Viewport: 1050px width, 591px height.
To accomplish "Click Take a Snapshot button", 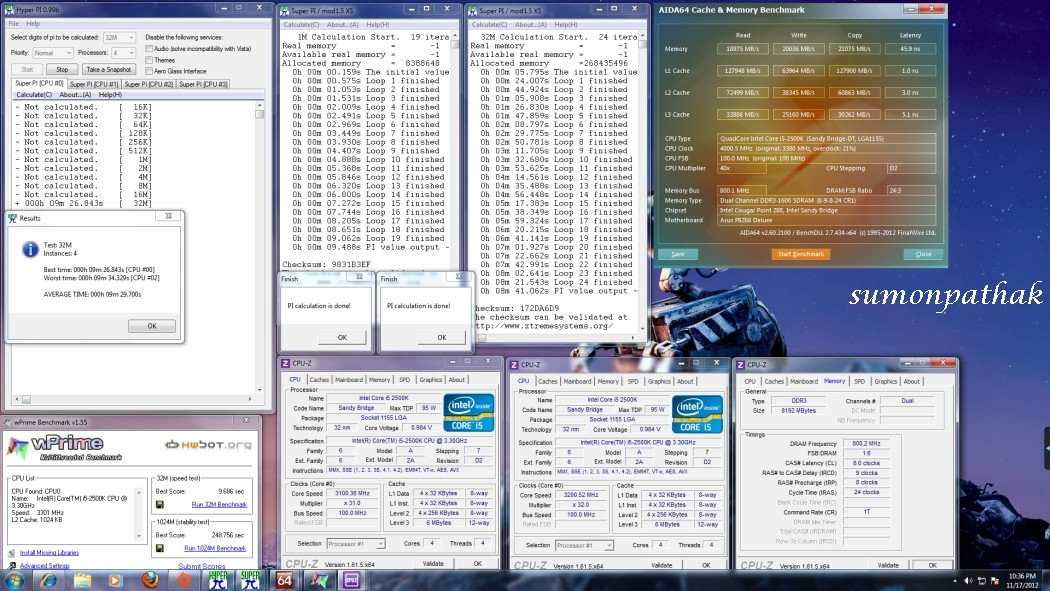I will (x=108, y=70).
